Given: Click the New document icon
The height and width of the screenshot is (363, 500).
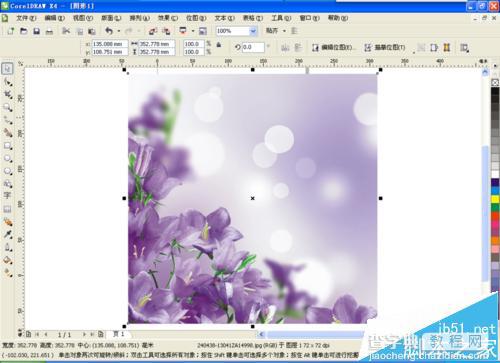Looking at the screenshot, I should [11, 31].
